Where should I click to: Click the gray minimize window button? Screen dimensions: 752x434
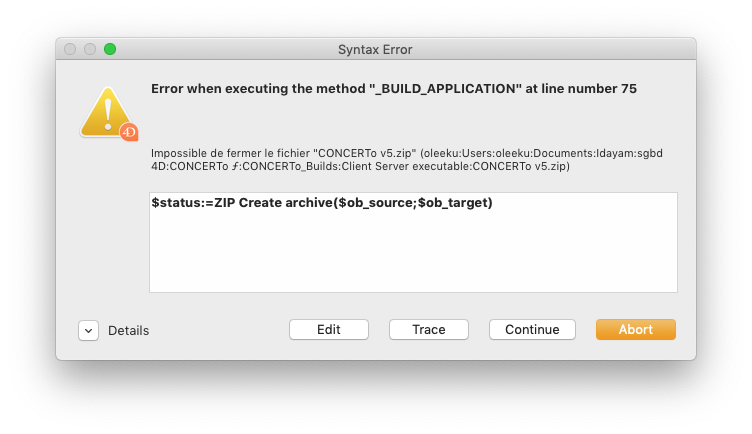90,49
